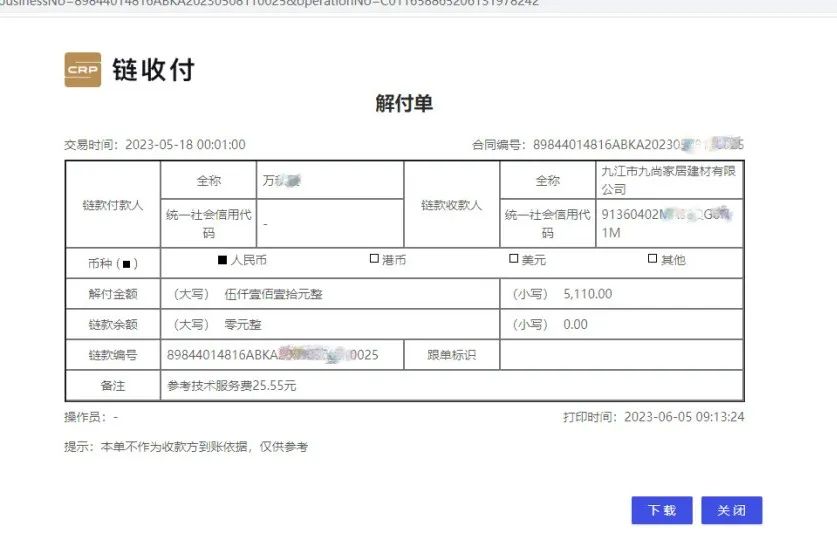Image resolution: width=837 pixels, height=547 pixels.
Task: Click transaction time 2023-05-18 00:01:00
Action: pos(185,145)
